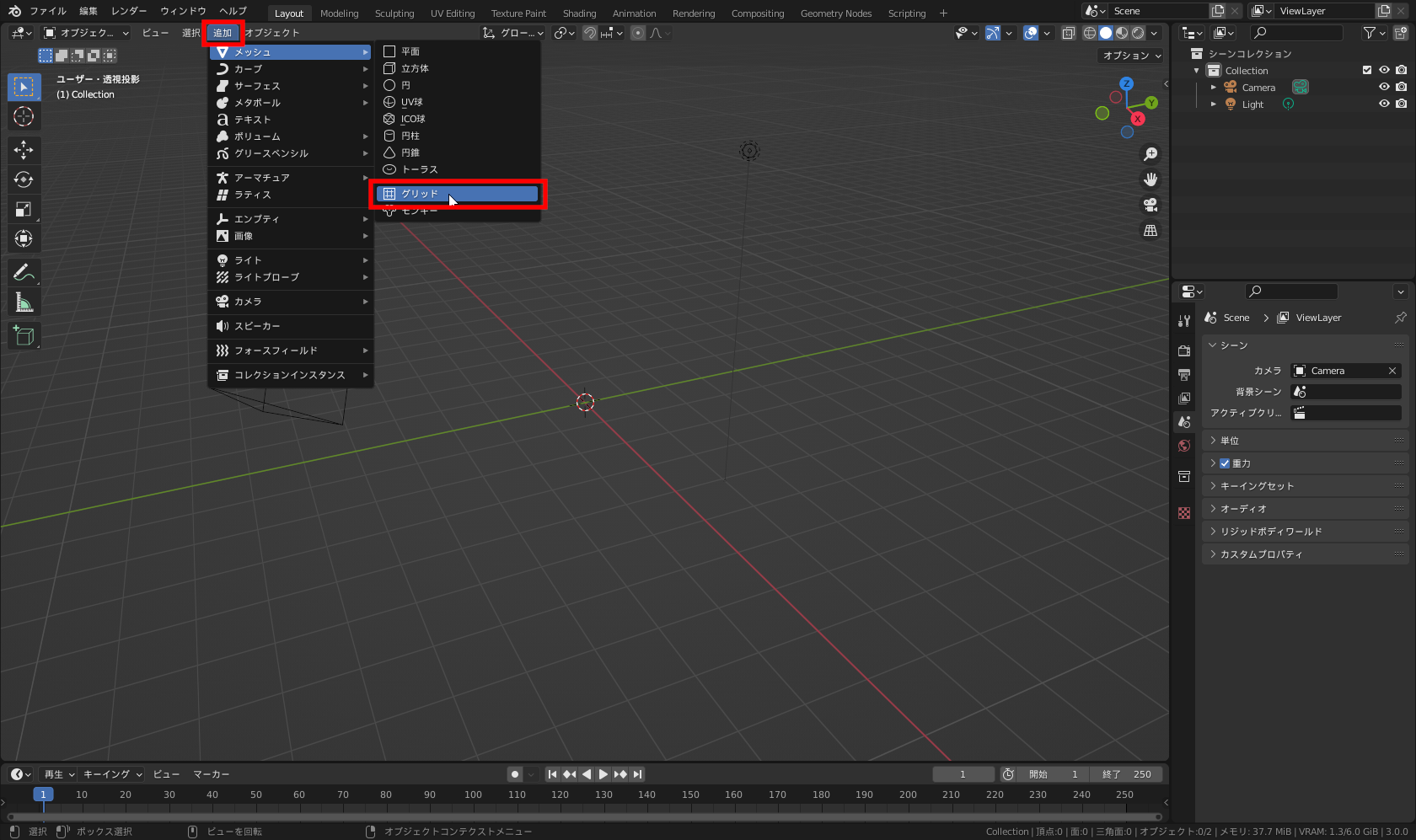The image size is (1416, 840).
Task: Click the Blender logo icon in the menu bar
Action: click(x=14, y=11)
